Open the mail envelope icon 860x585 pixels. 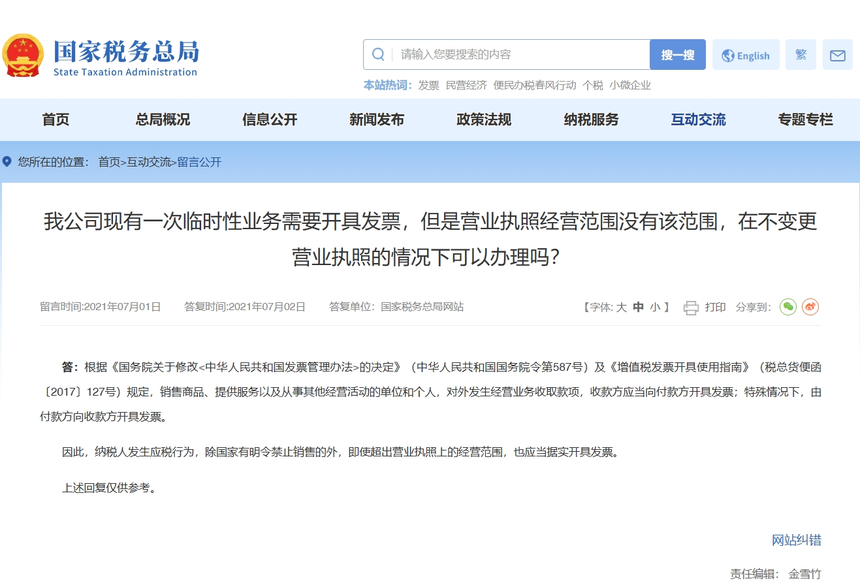pos(837,55)
